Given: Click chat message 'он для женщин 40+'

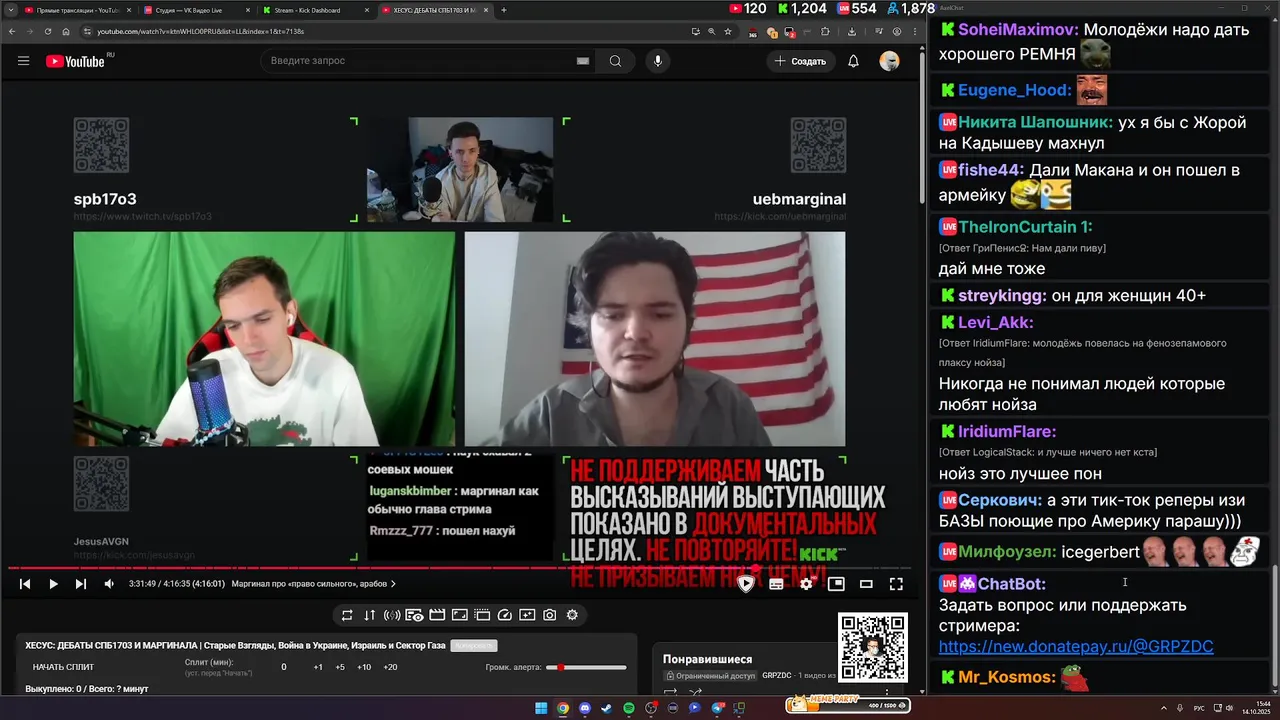Looking at the screenshot, I should pos(1129,296).
